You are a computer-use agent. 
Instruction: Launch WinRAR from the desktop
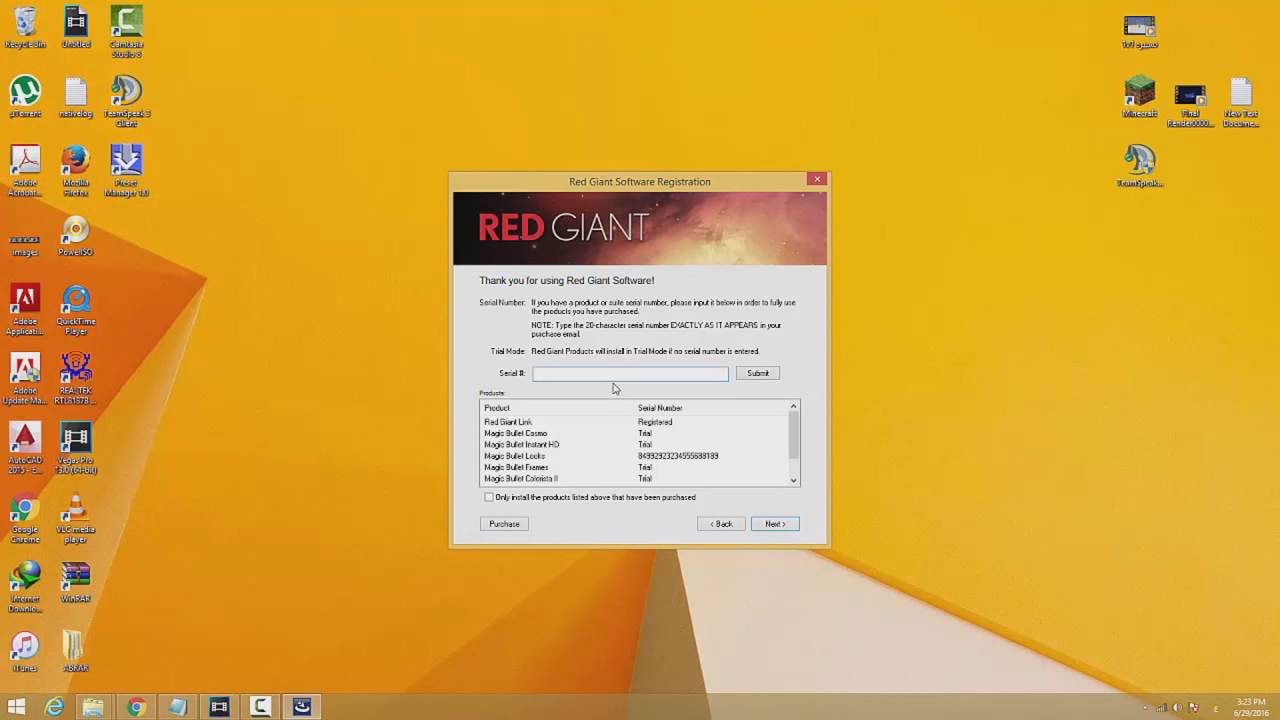pyautogui.click(x=76, y=583)
